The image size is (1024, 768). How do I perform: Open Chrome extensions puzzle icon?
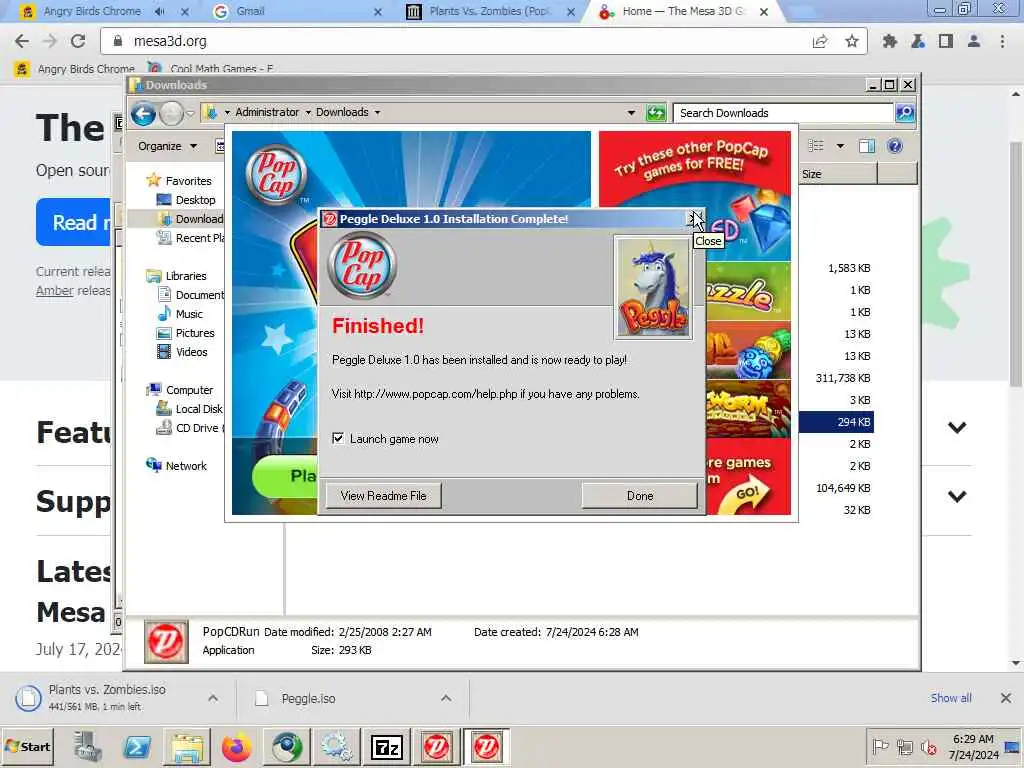(x=889, y=41)
